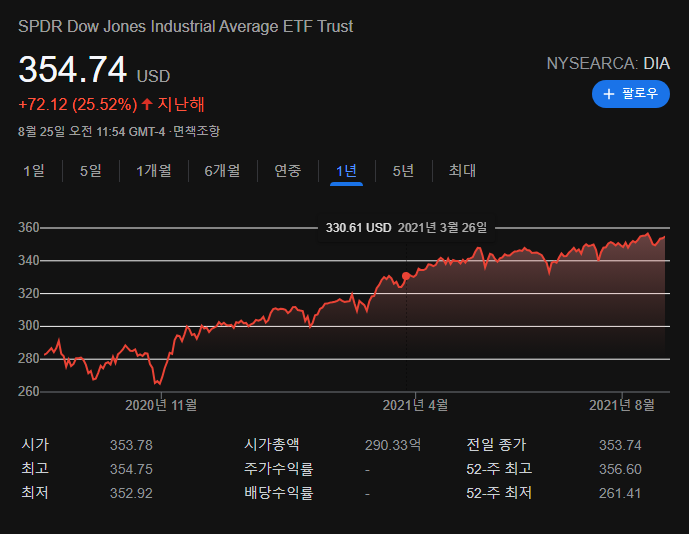Click the red up arrow beside change percent
689x534 pixels.
pyautogui.click(x=147, y=104)
